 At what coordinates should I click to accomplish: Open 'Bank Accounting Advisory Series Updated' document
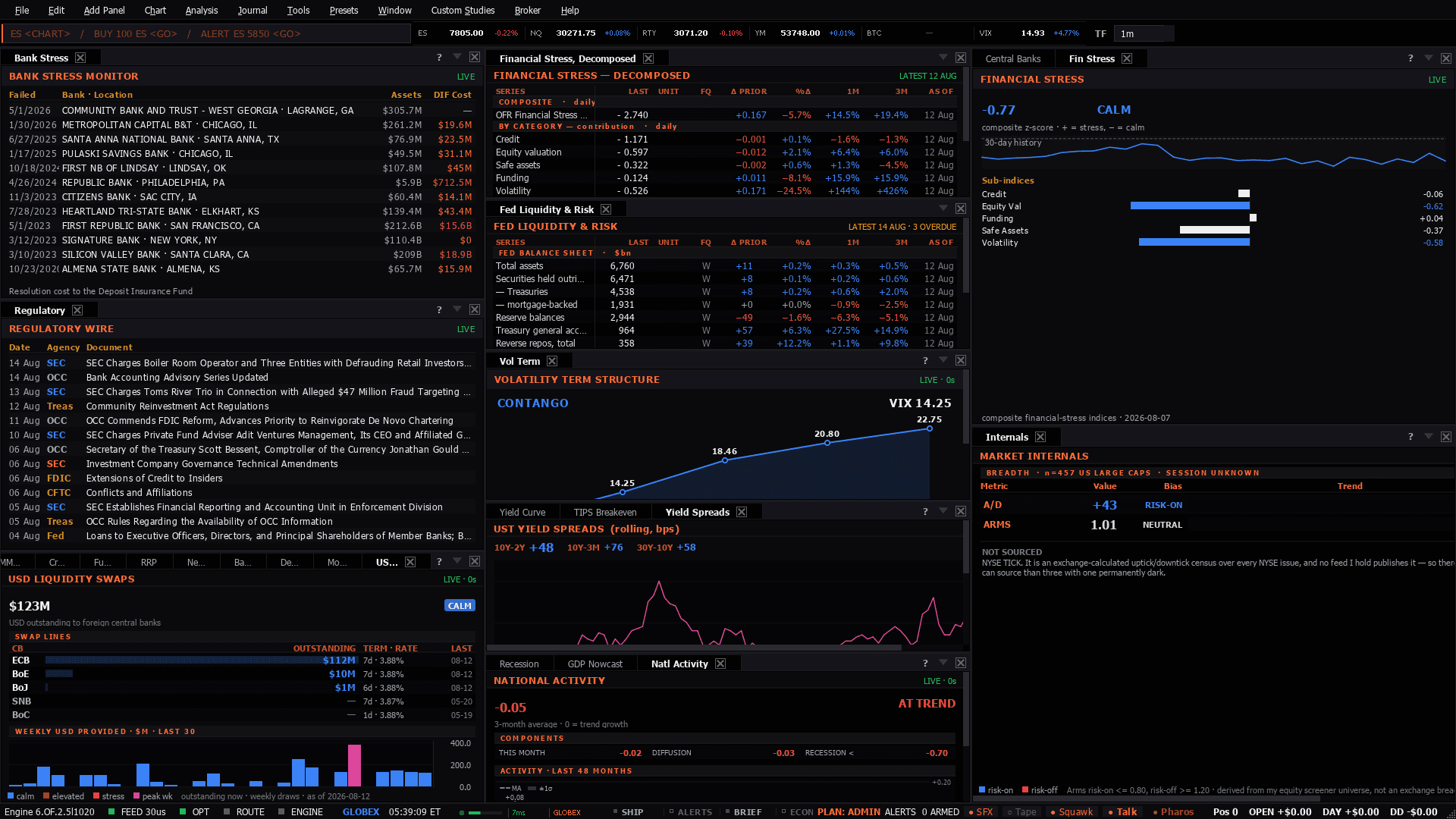click(177, 377)
